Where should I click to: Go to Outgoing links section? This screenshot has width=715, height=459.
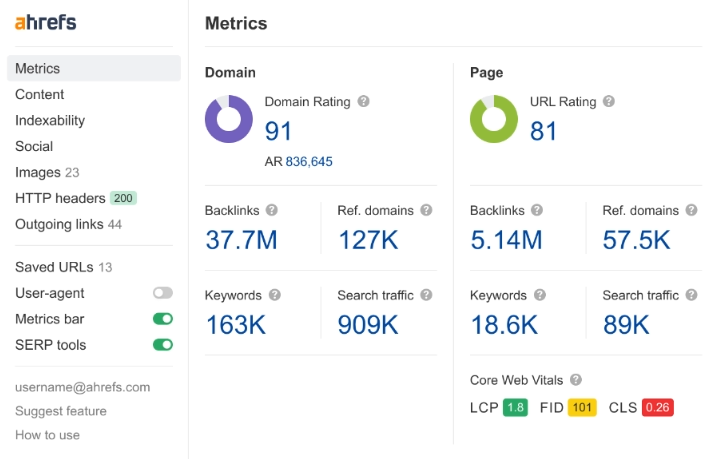pos(59,224)
